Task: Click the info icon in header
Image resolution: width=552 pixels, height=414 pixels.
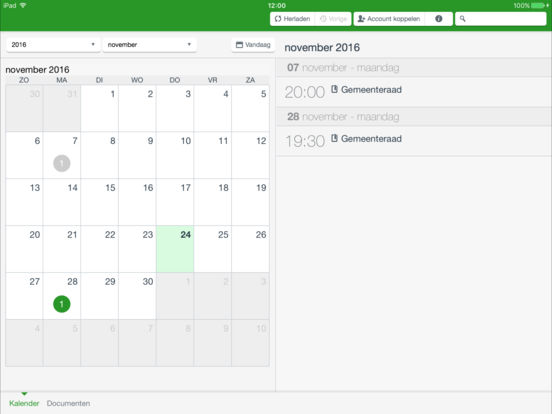Action: (439, 19)
